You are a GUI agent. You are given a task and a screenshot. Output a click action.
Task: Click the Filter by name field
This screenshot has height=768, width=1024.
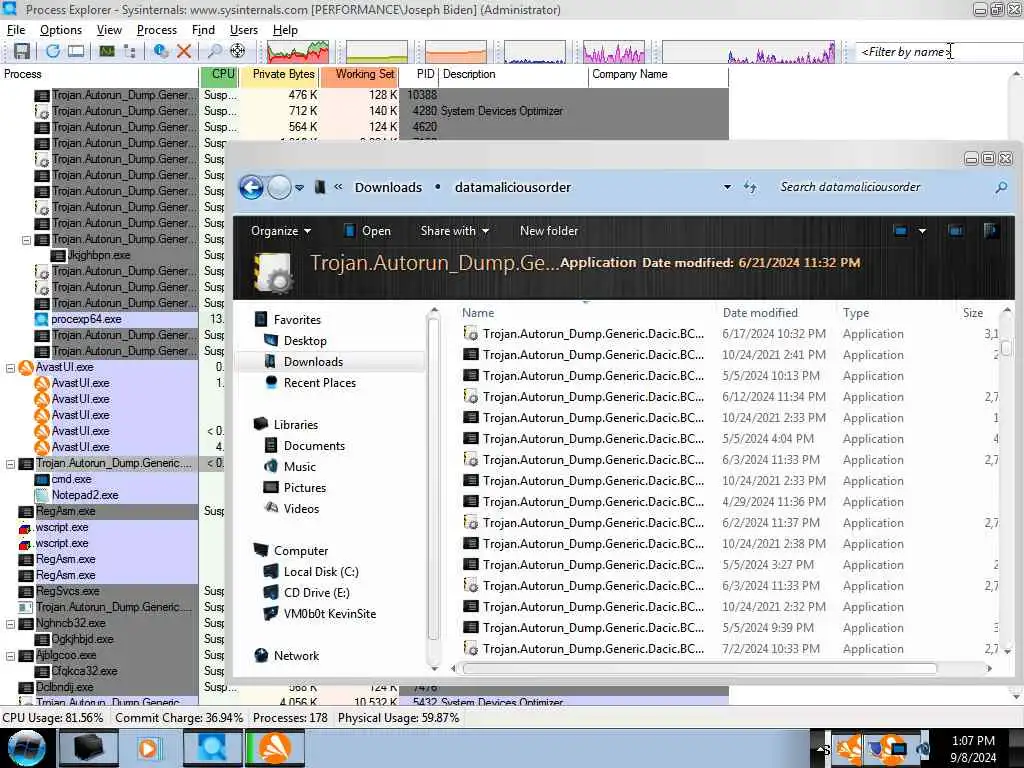pyautogui.click(x=938, y=52)
